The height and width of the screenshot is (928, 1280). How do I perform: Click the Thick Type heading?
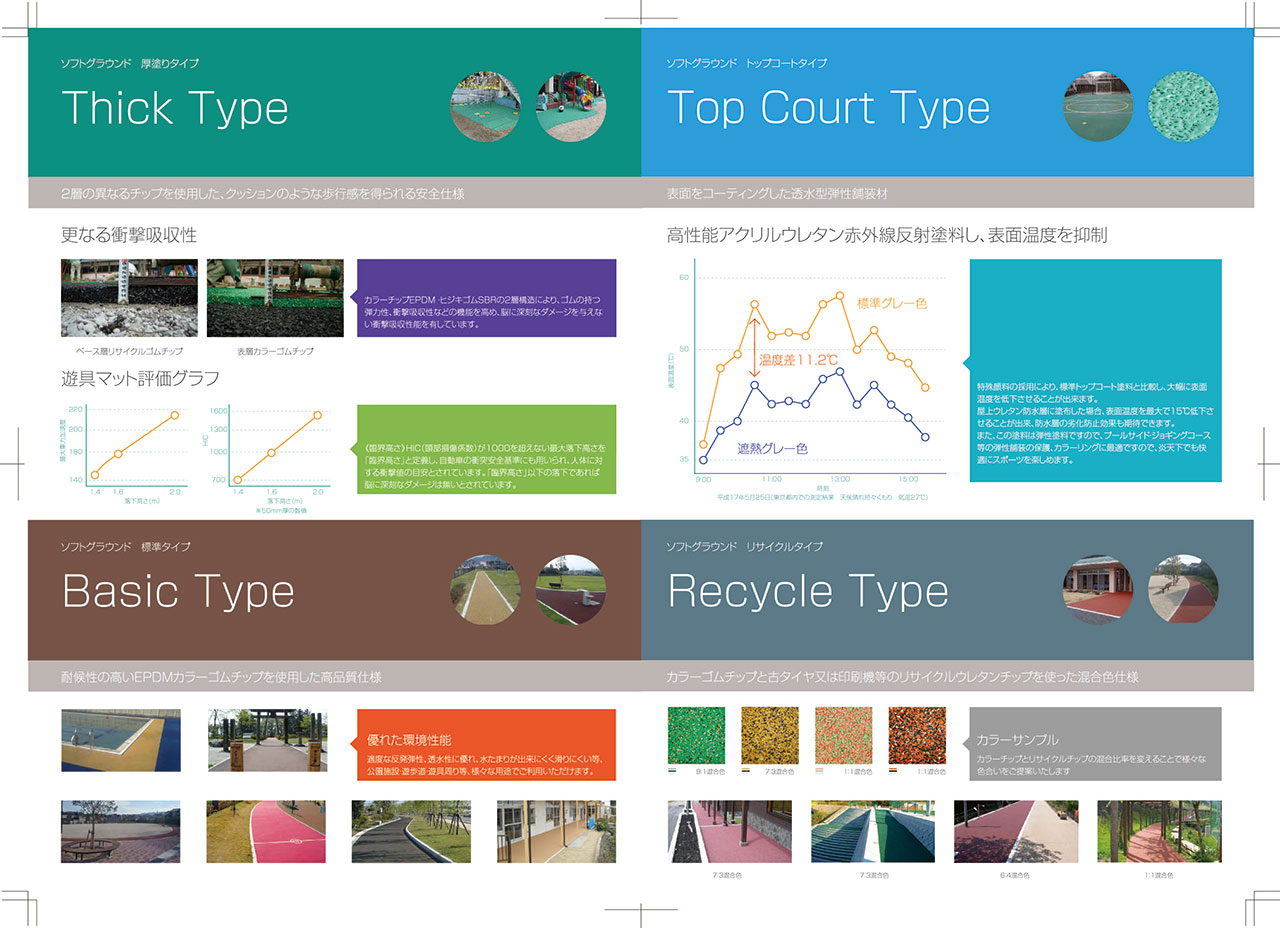click(x=175, y=108)
